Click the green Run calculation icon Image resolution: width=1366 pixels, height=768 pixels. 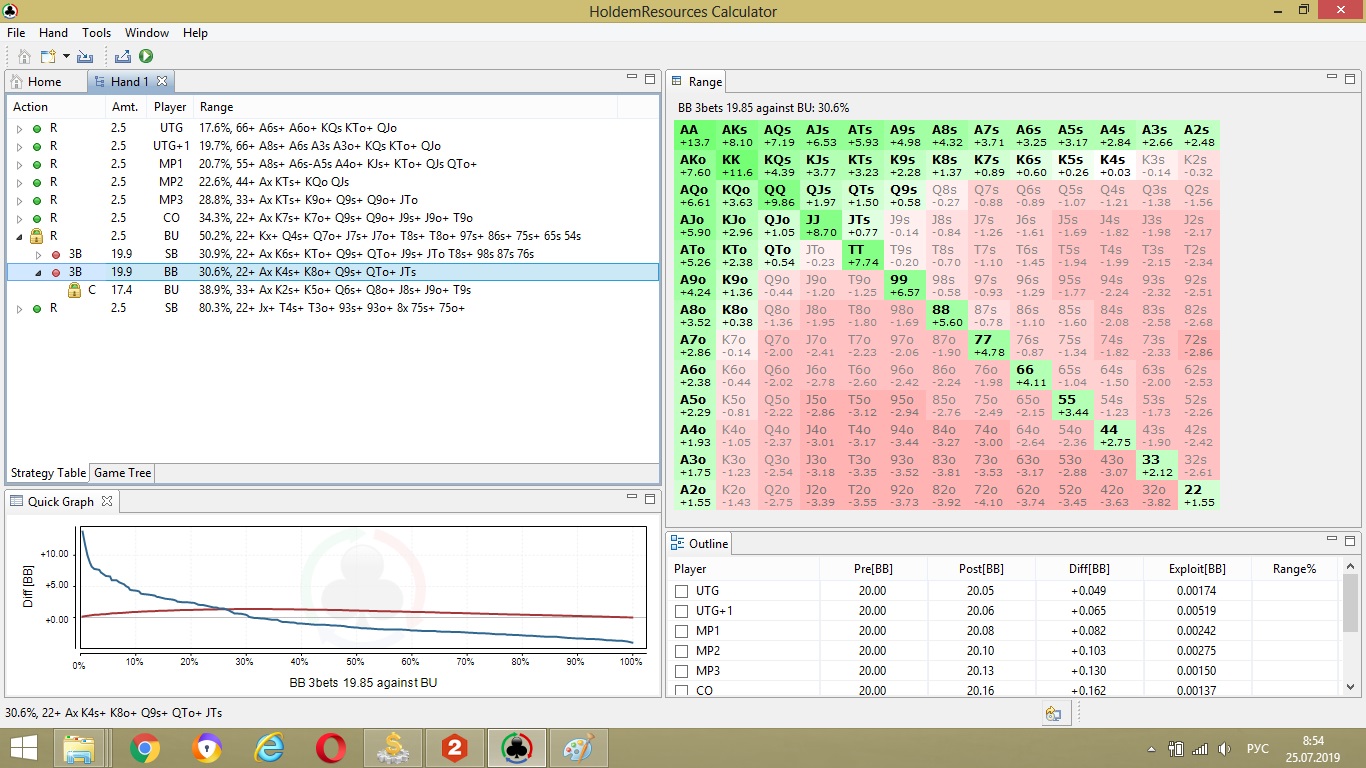(x=146, y=57)
